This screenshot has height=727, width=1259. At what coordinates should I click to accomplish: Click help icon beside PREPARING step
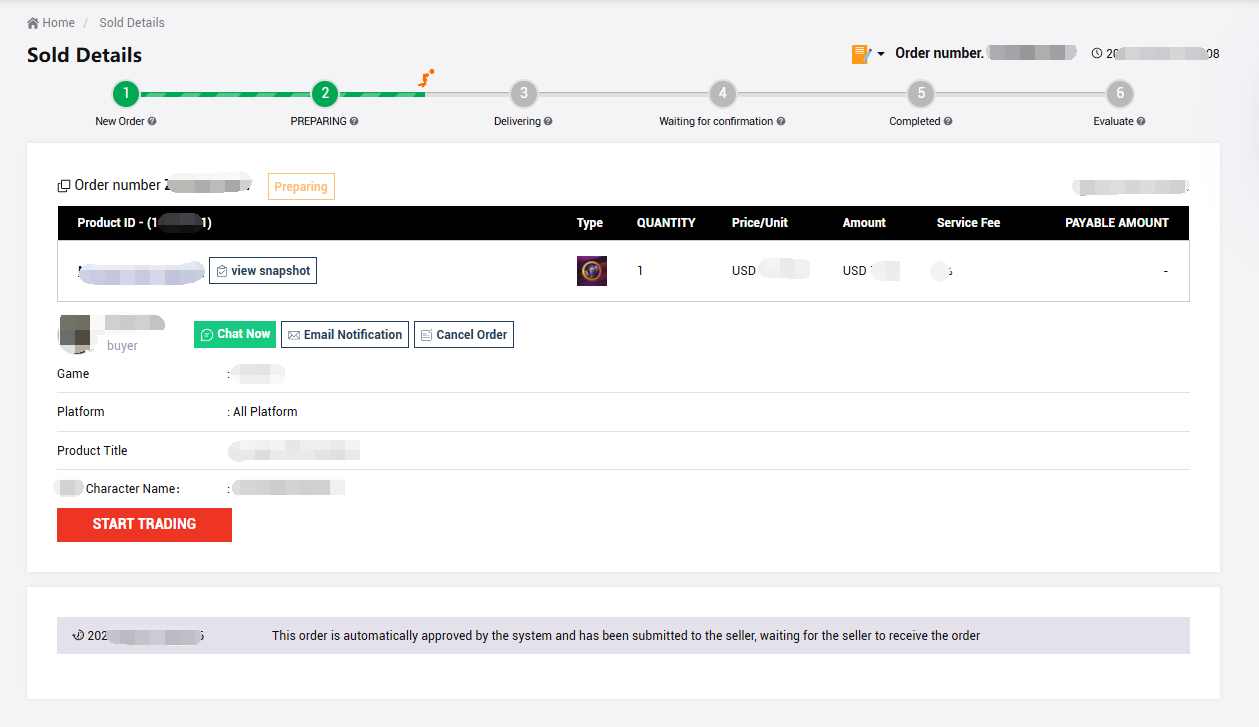point(354,122)
